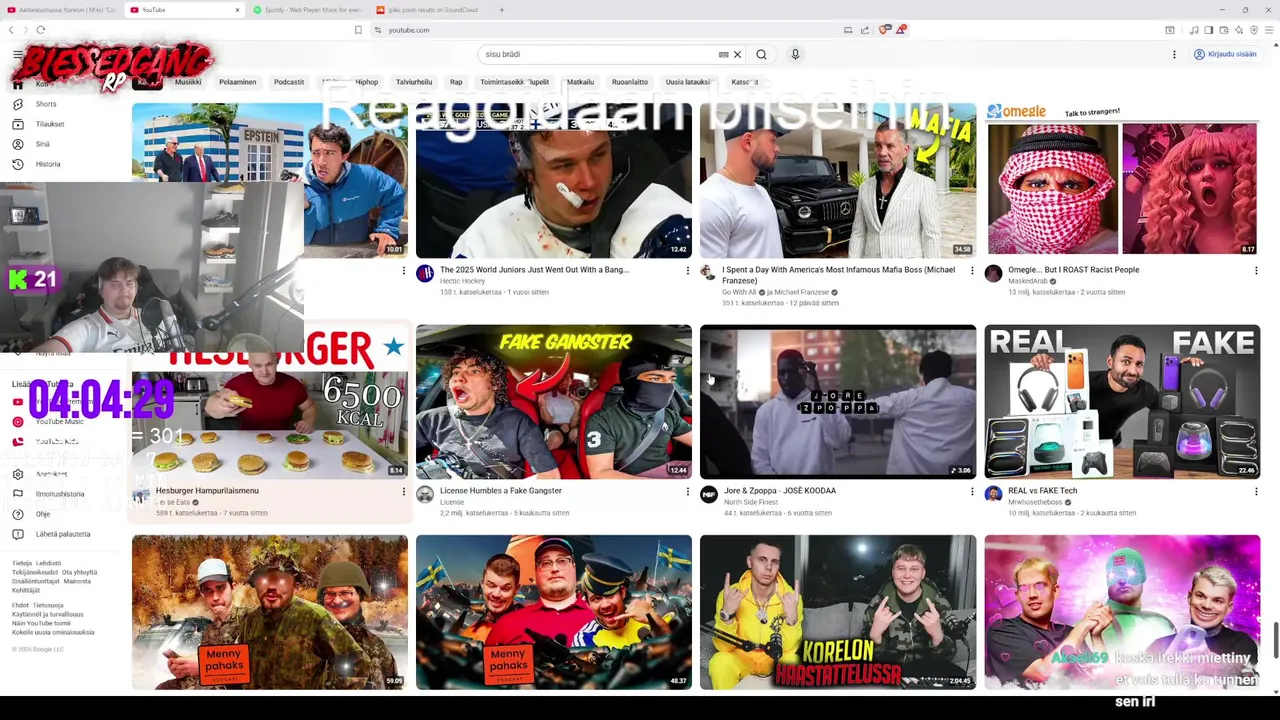
Task: Click the Hectic Hockey channel name
Action: pos(462,281)
